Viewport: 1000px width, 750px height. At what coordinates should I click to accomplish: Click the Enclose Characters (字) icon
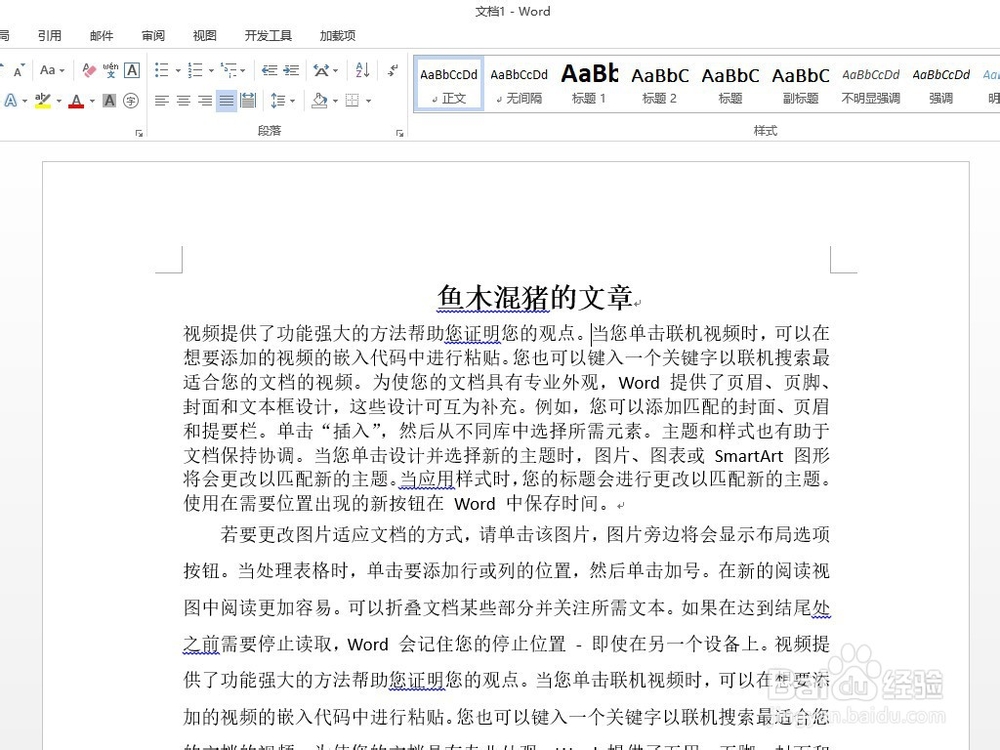pos(131,101)
